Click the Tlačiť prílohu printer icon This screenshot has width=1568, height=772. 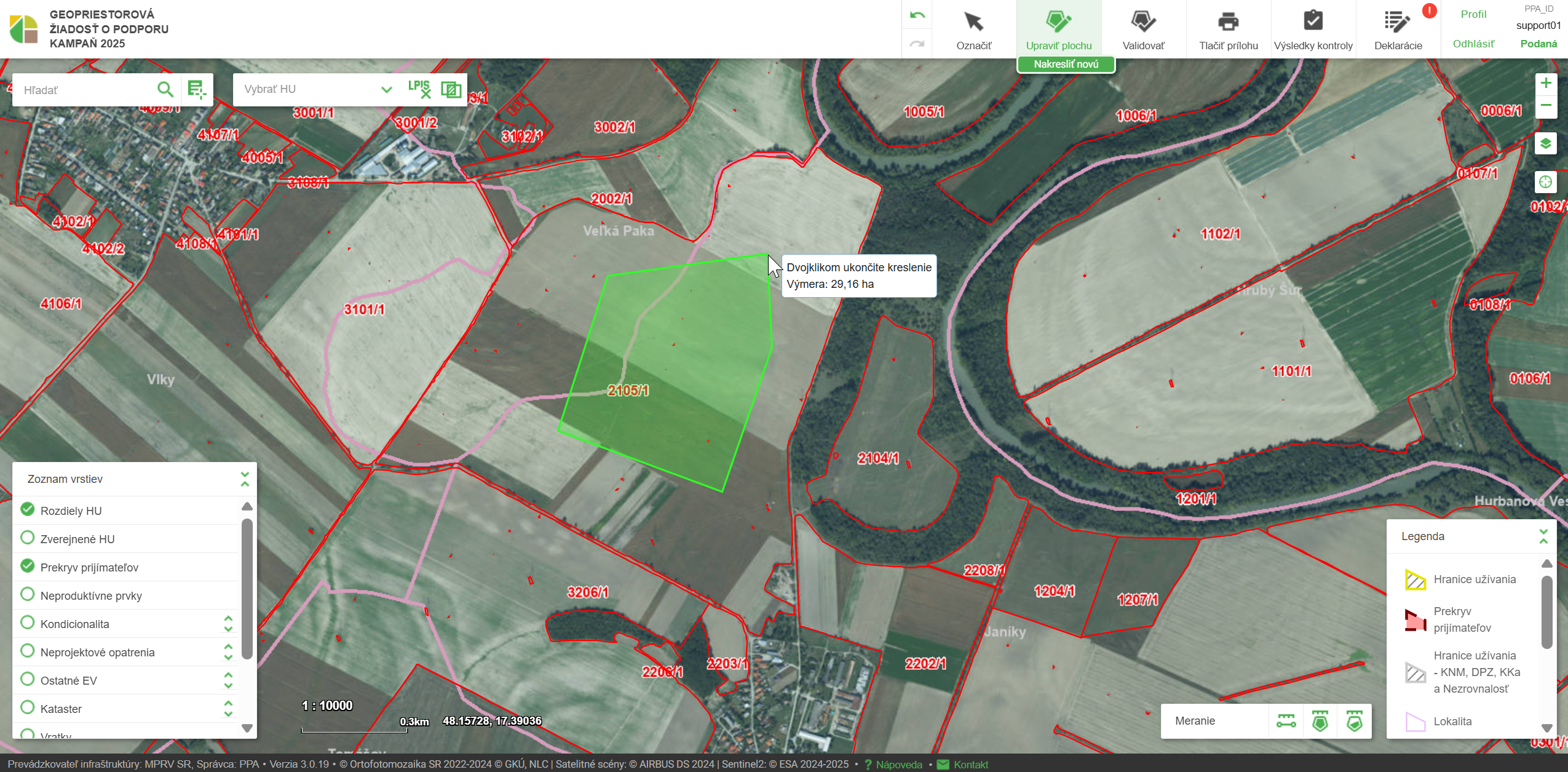1228,23
